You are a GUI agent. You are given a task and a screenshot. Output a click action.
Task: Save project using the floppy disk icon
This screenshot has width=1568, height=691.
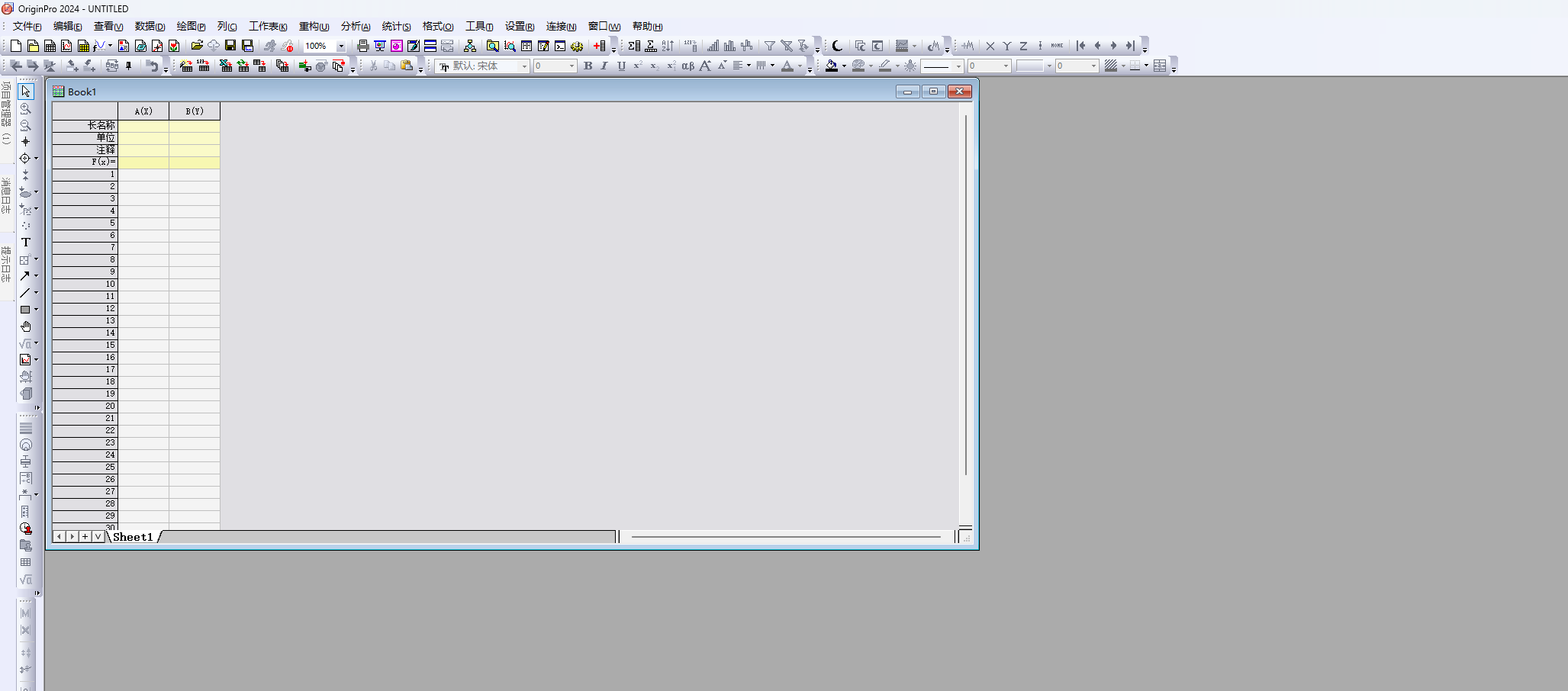click(x=230, y=46)
